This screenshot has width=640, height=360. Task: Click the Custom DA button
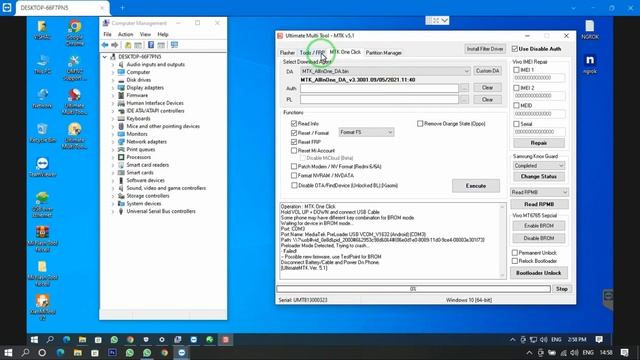pyautogui.click(x=487, y=71)
